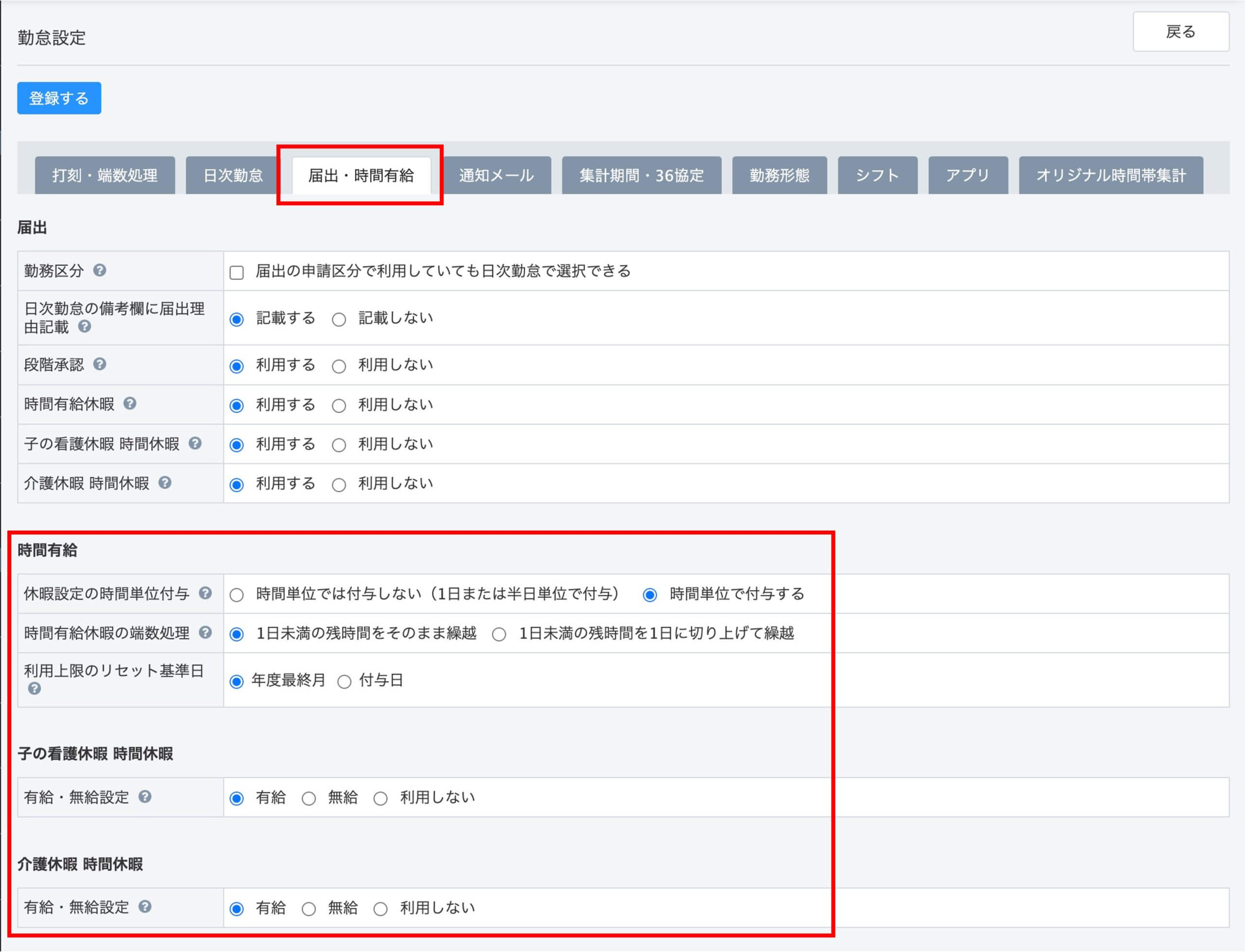This screenshot has width=1245, height=952.
Task: Choose 1日に切り上げて繰越 rounding option
Action: coord(499,635)
